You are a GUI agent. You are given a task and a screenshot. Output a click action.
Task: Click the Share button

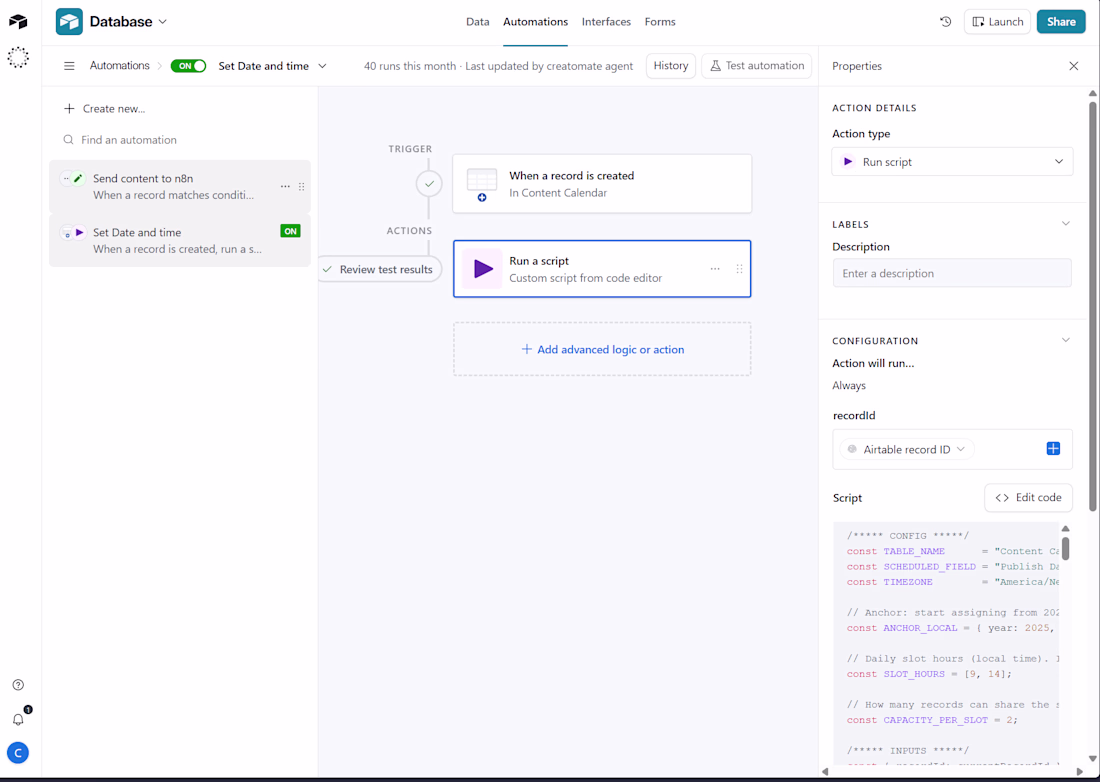coord(1061,22)
